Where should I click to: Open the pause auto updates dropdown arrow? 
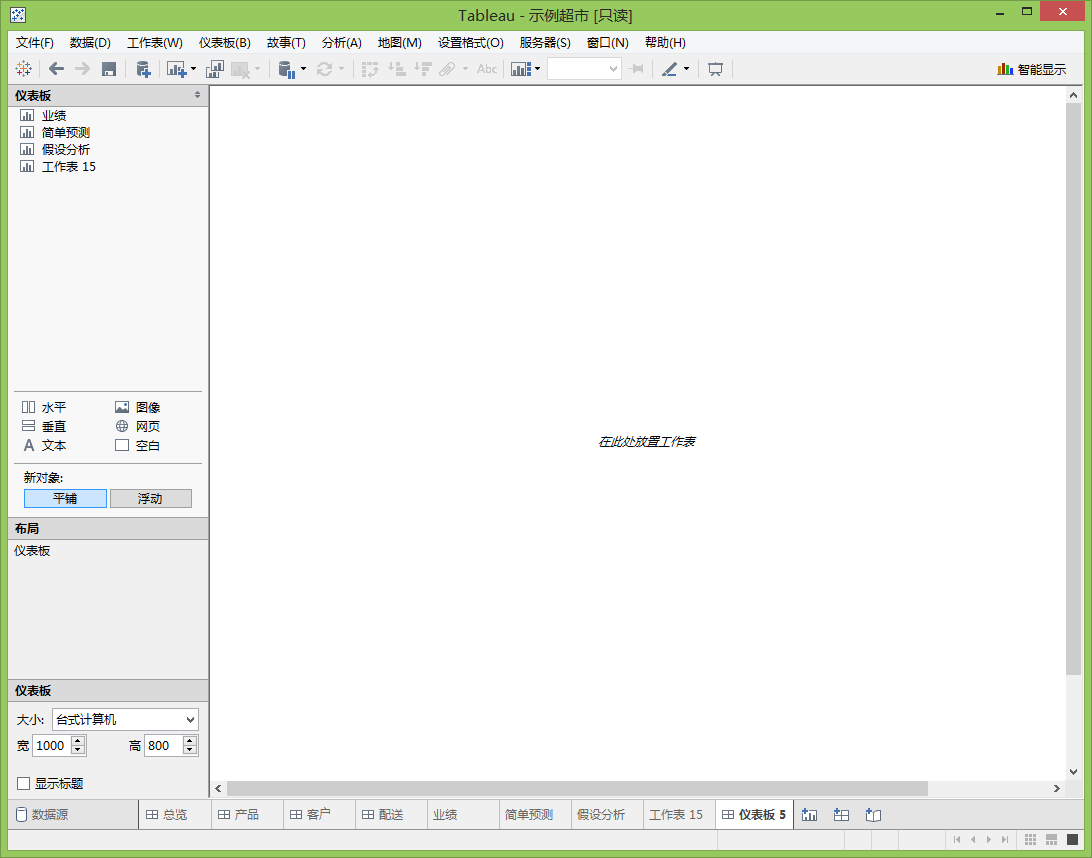click(x=303, y=69)
